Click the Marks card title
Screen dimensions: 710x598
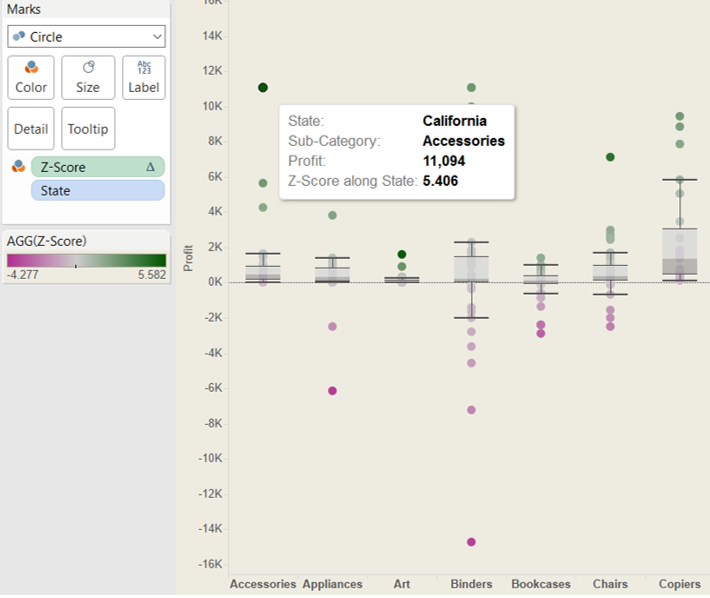pyautogui.click(x=24, y=9)
